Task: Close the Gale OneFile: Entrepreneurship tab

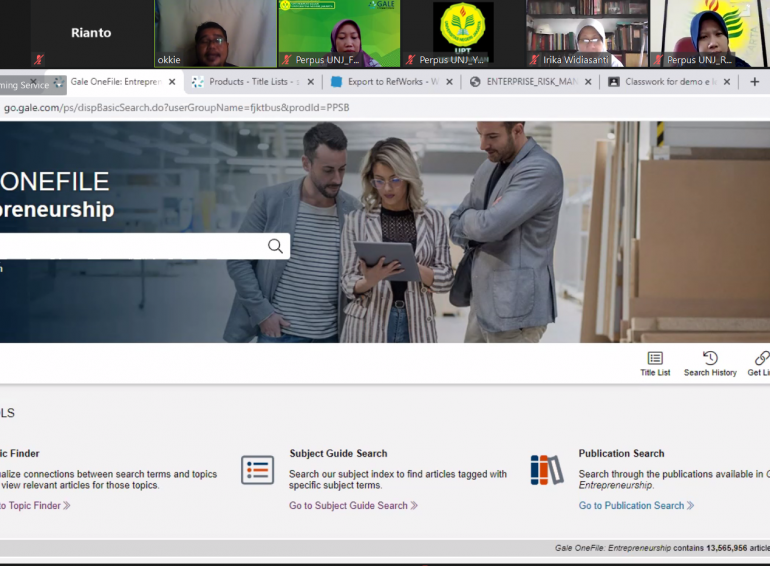Action: click(172, 82)
